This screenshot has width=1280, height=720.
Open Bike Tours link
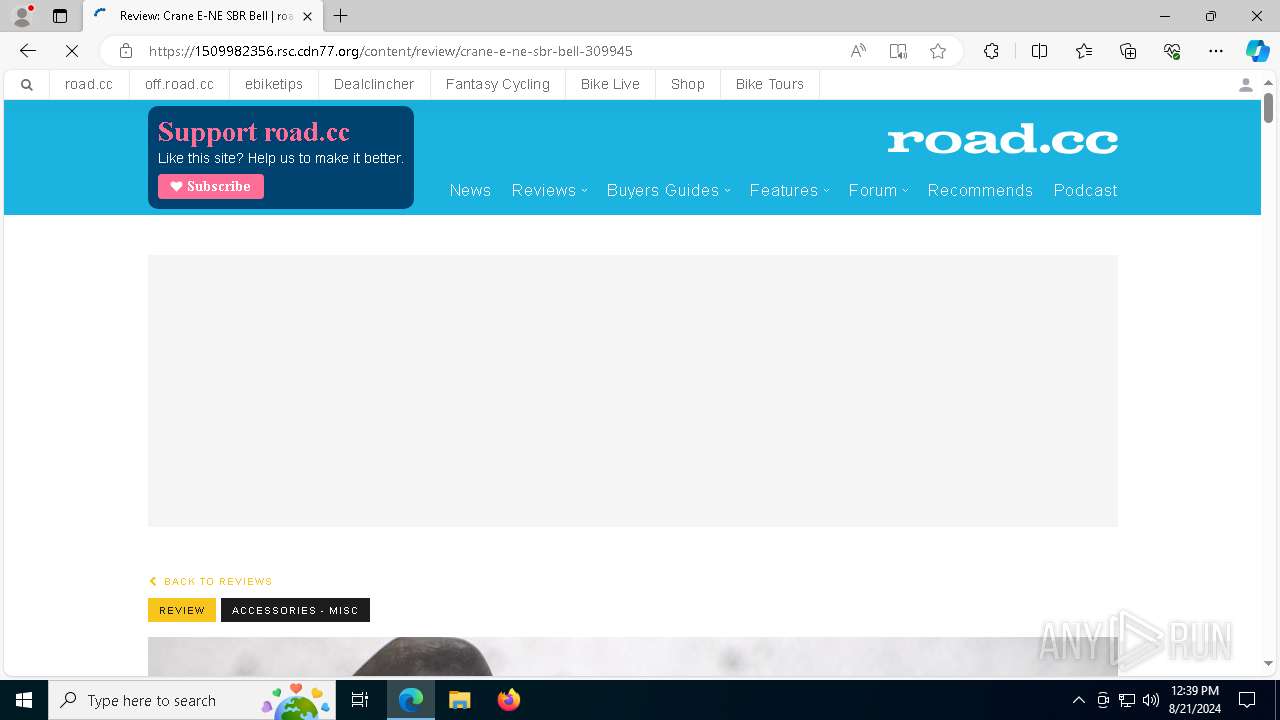(x=770, y=84)
